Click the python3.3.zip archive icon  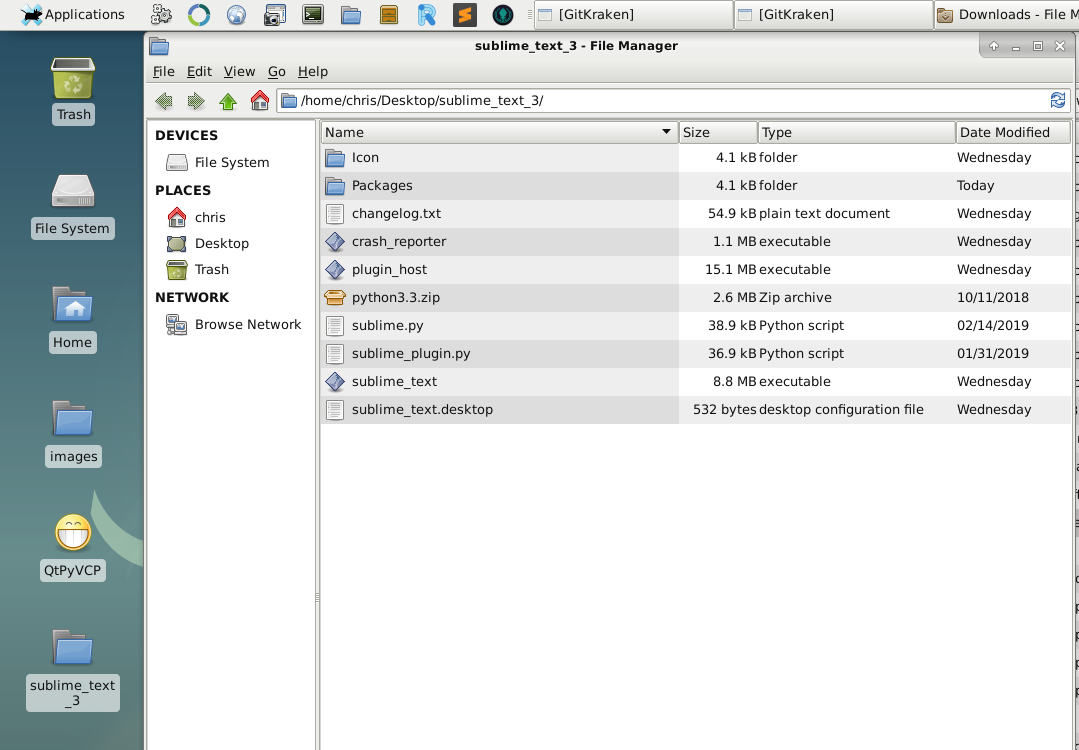(335, 298)
